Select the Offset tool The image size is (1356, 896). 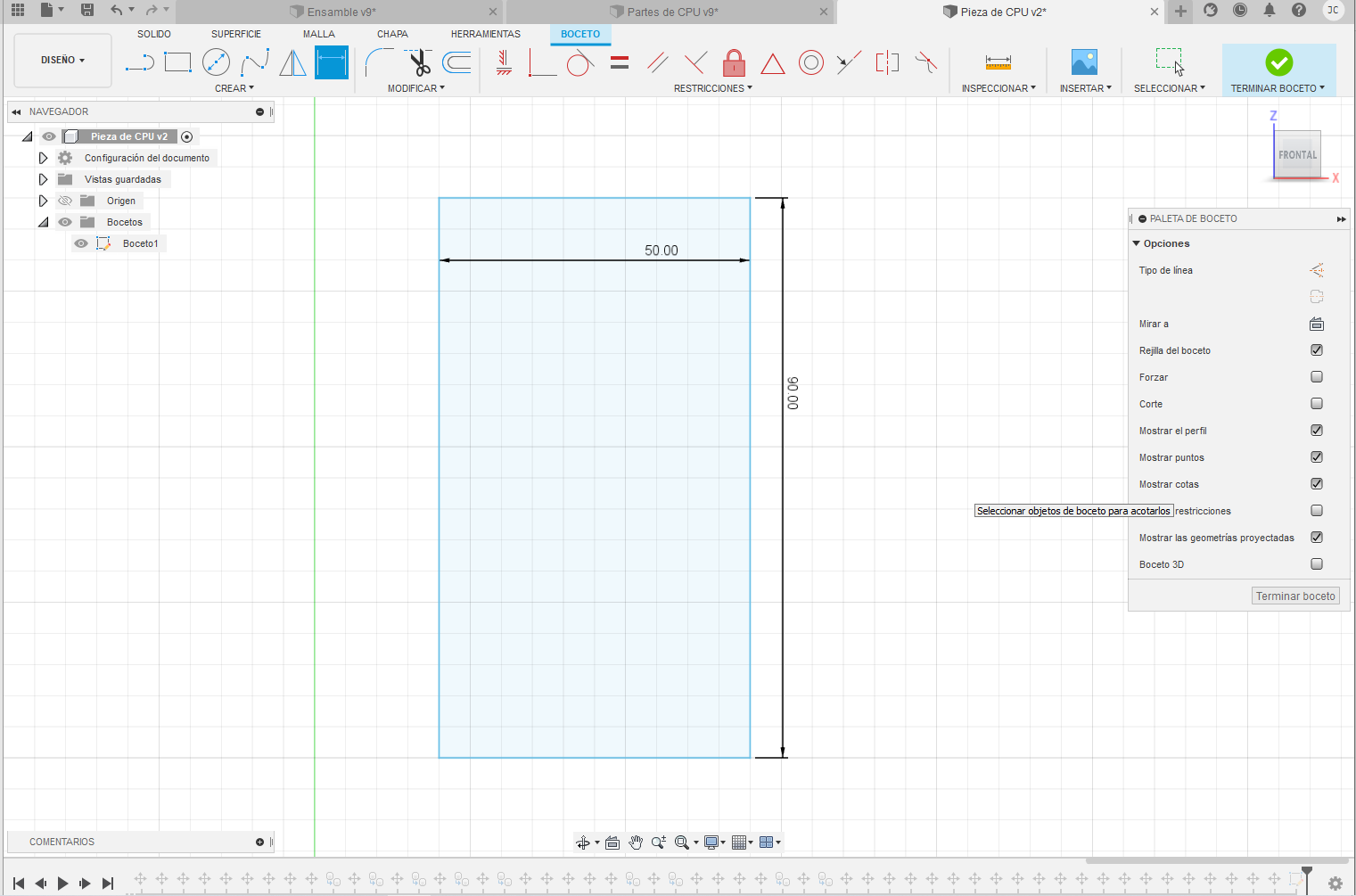coord(457,62)
